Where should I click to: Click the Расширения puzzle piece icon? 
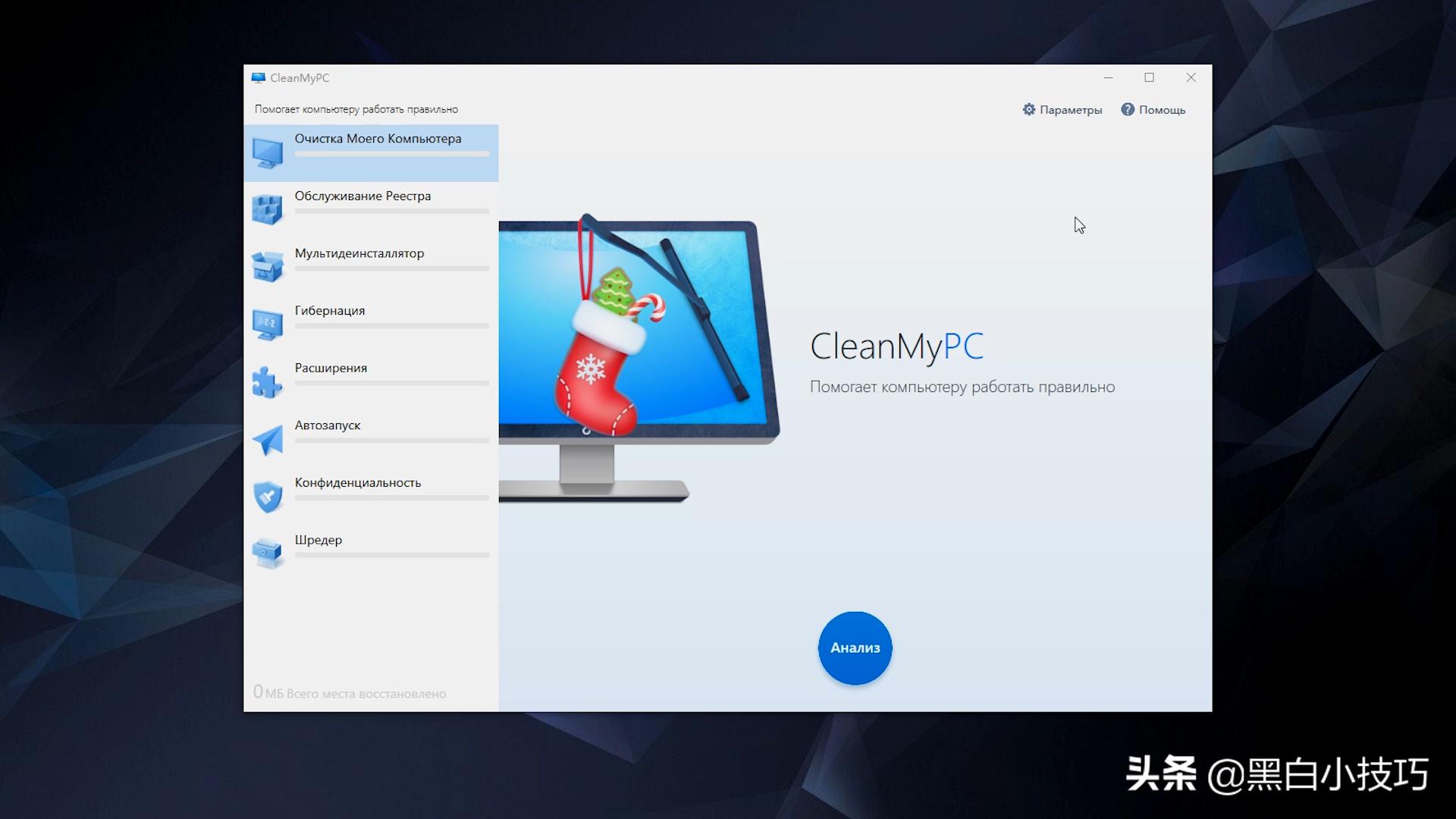click(268, 382)
